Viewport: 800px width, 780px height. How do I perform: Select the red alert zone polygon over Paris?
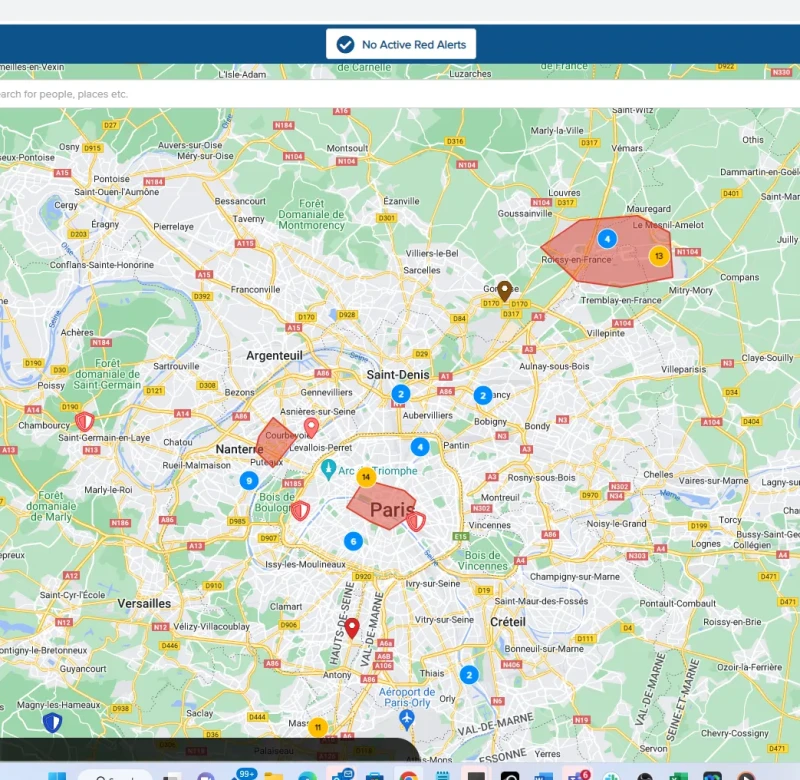point(381,505)
